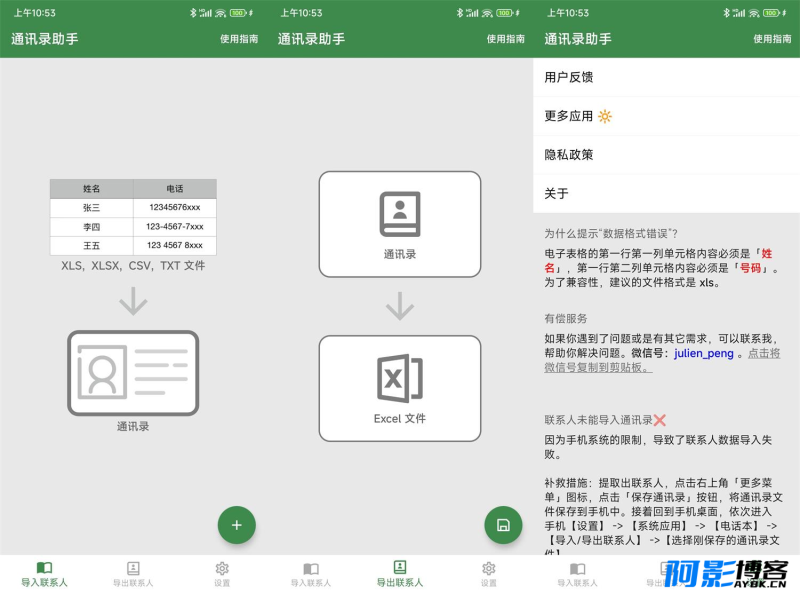Tap the red X after 联系人未能导入通讯录

659,420
